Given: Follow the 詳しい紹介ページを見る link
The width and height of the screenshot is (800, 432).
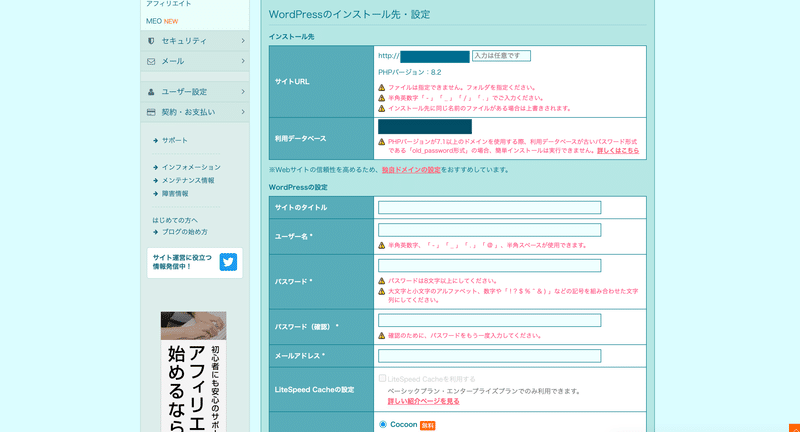Looking at the screenshot, I should tap(423, 401).
